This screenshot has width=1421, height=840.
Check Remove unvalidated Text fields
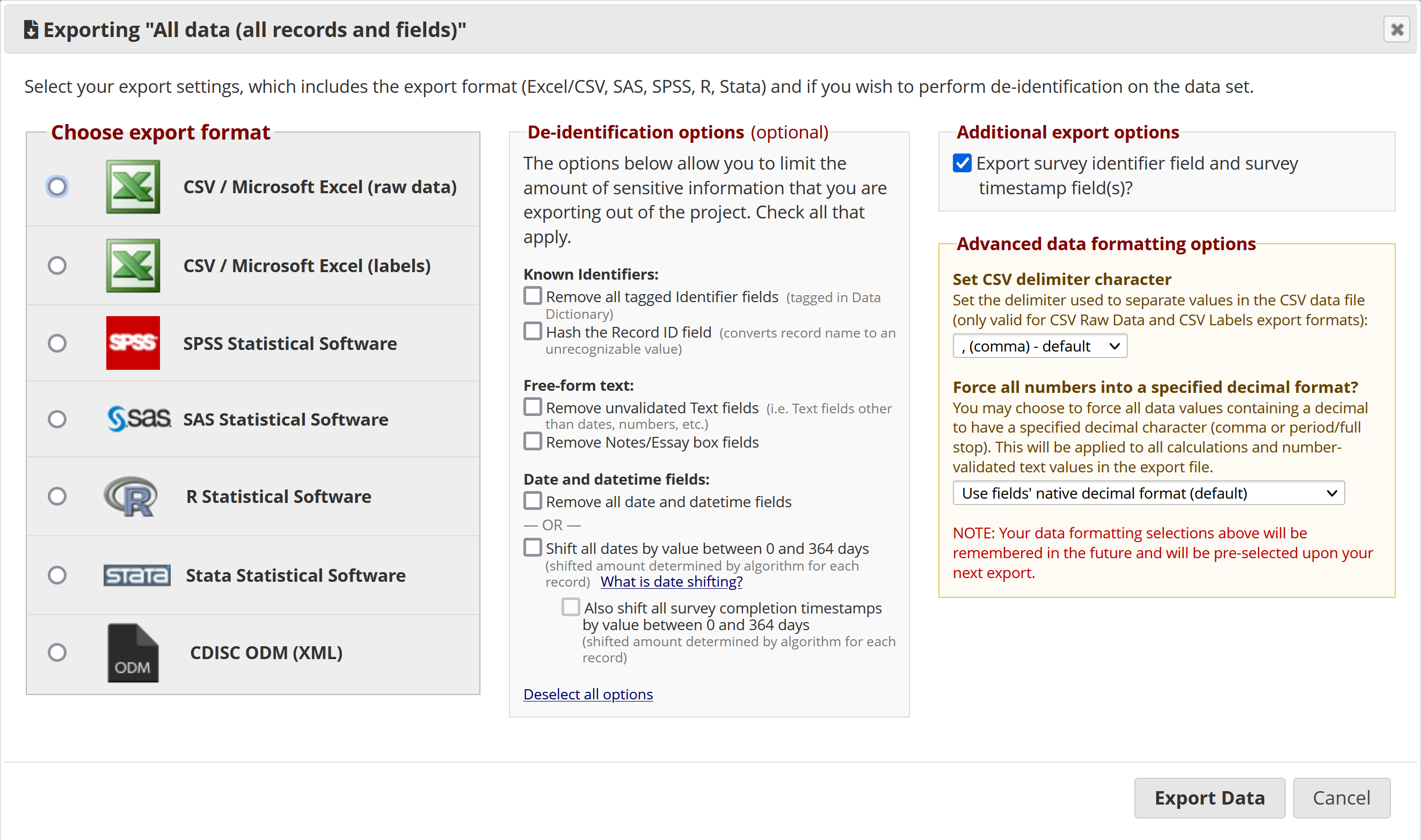point(533,406)
